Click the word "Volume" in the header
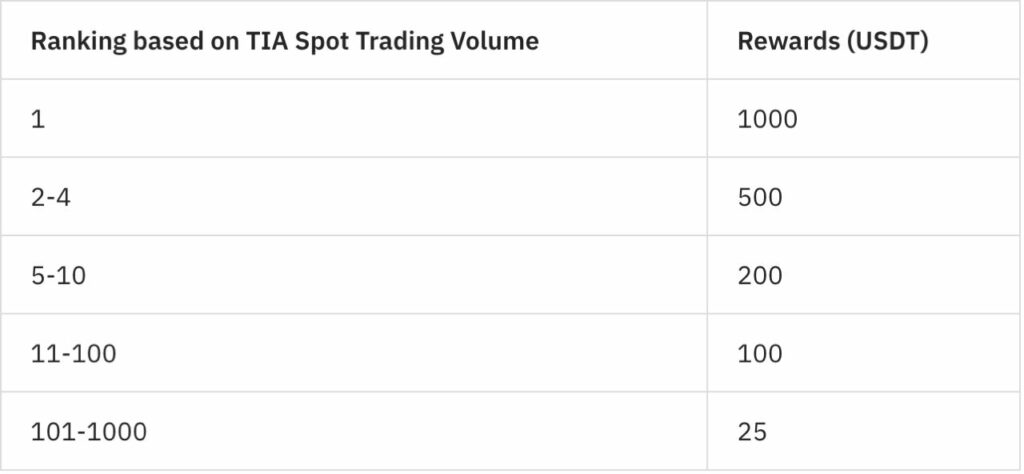The height and width of the screenshot is (474, 1024). coord(496,42)
